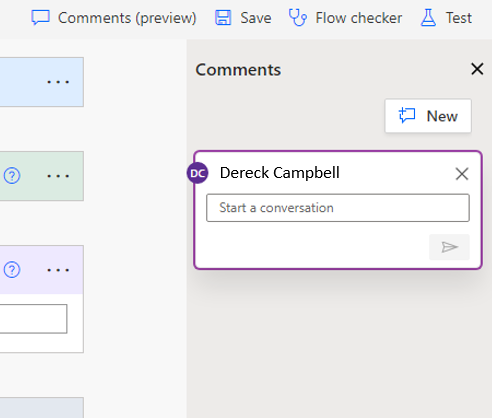492x418 pixels.
Task: Open the blue flow step's ellipsis menu
Action: tap(58, 82)
